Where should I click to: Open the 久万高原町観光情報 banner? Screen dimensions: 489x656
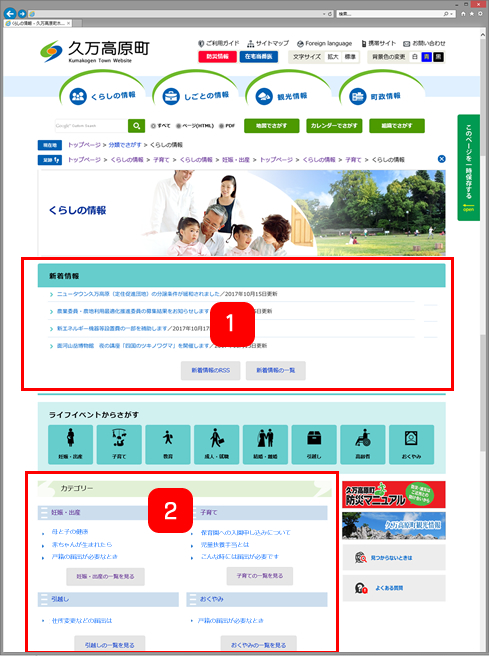(394, 526)
